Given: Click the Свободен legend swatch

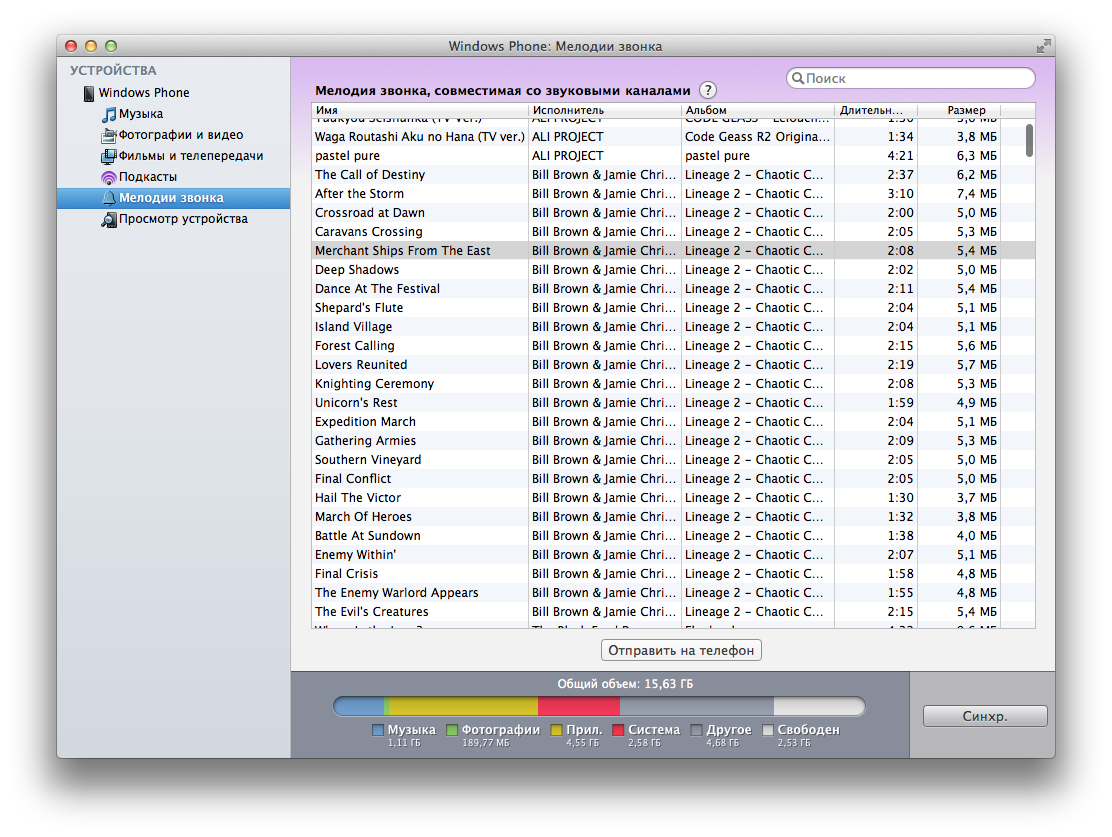Looking at the screenshot, I should click(x=767, y=730).
